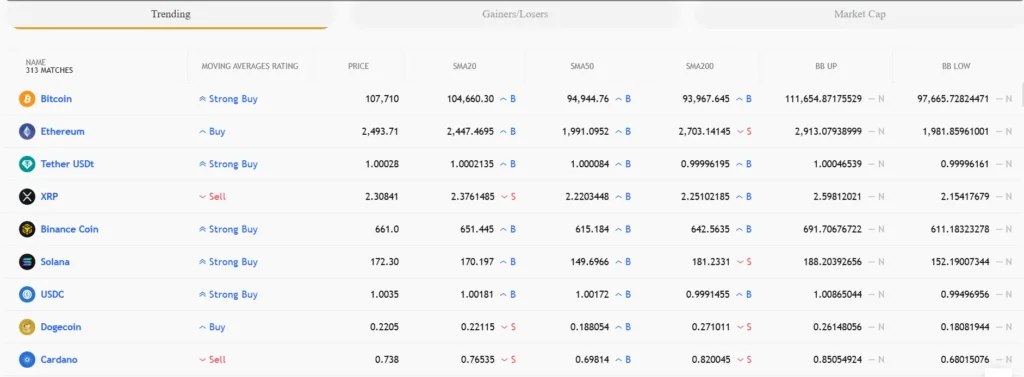Click the XRP logo icon

pos(27,197)
